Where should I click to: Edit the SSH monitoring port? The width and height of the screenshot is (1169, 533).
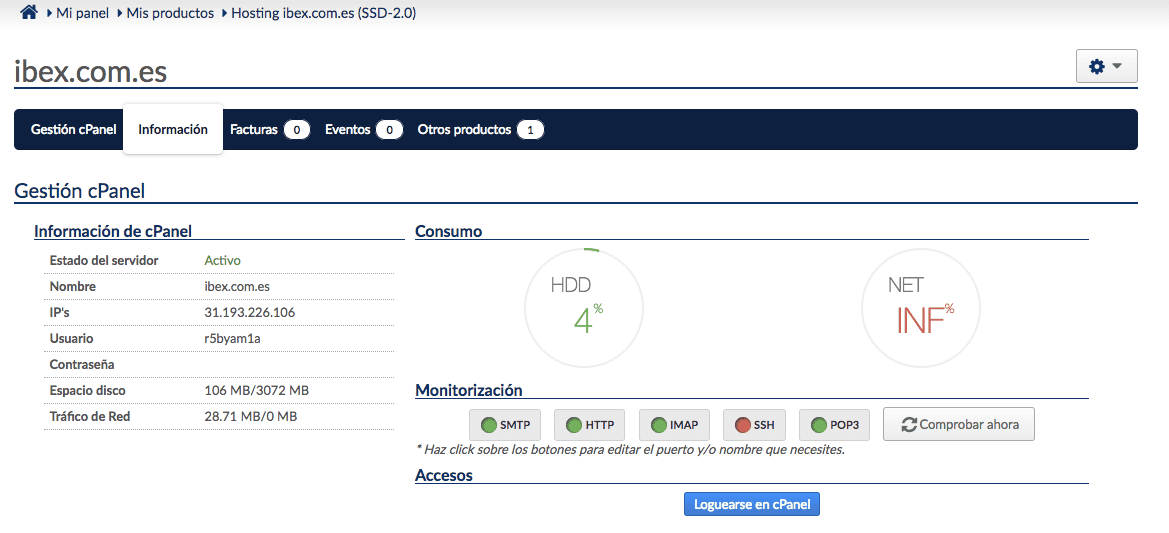click(754, 426)
